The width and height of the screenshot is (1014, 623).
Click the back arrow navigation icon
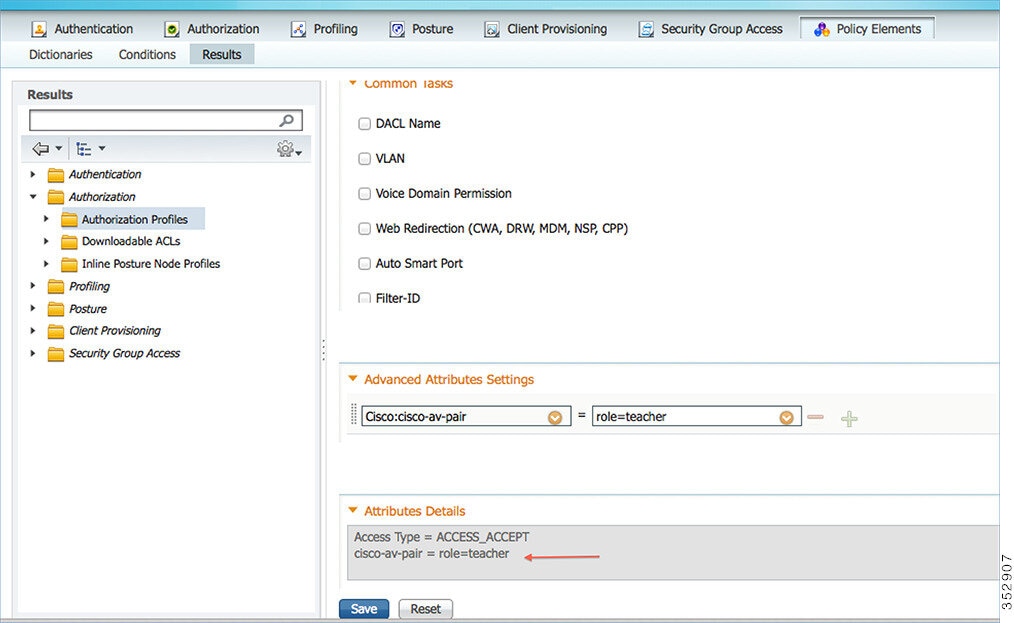pyautogui.click(x=41, y=149)
